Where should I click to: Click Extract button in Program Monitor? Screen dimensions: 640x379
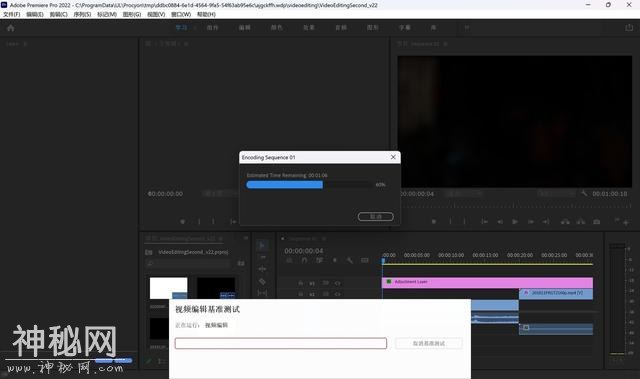(581, 222)
